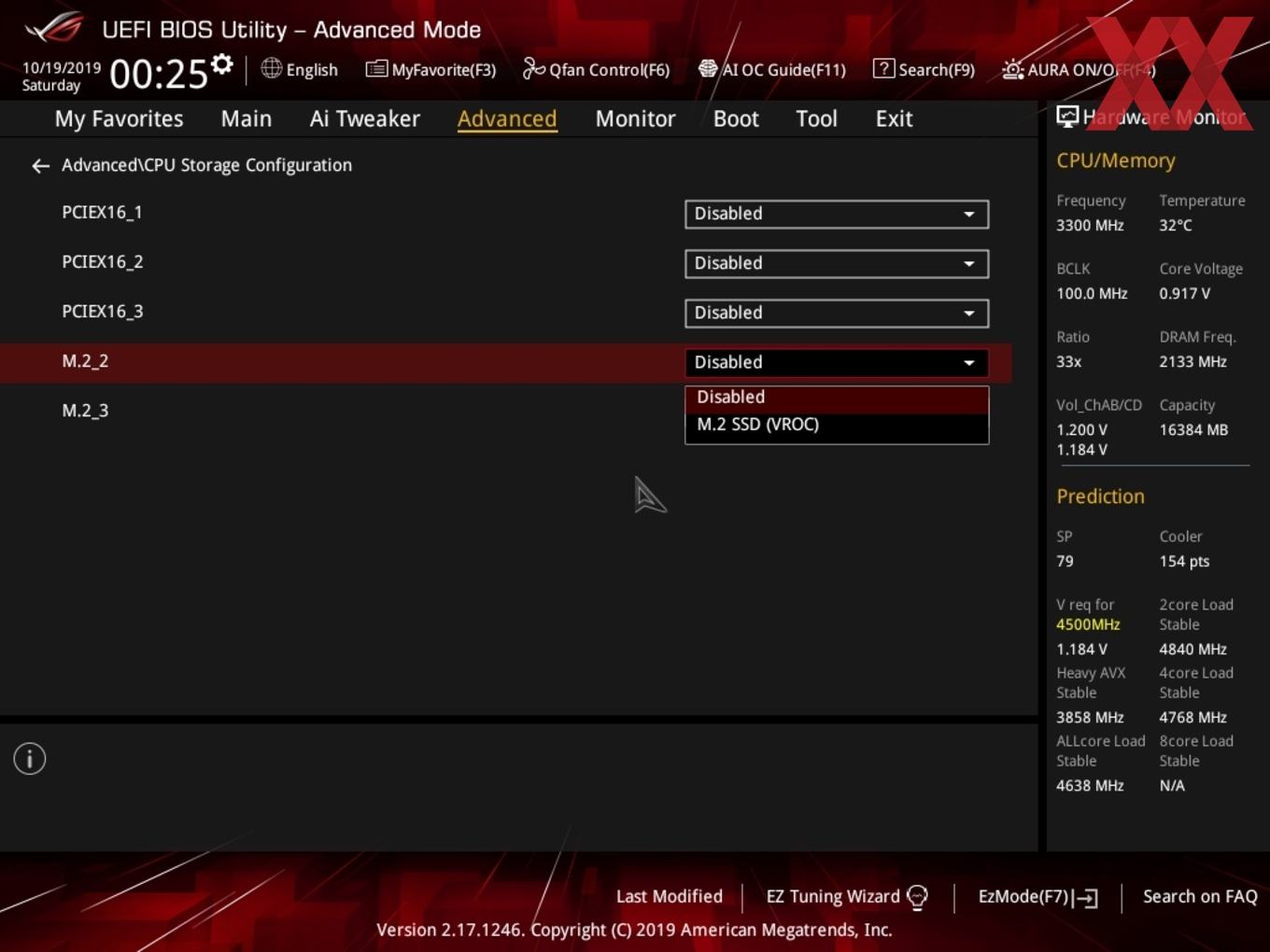Image resolution: width=1270 pixels, height=952 pixels.
Task: Open the PCIEX16_3 dropdown
Action: tap(837, 313)
